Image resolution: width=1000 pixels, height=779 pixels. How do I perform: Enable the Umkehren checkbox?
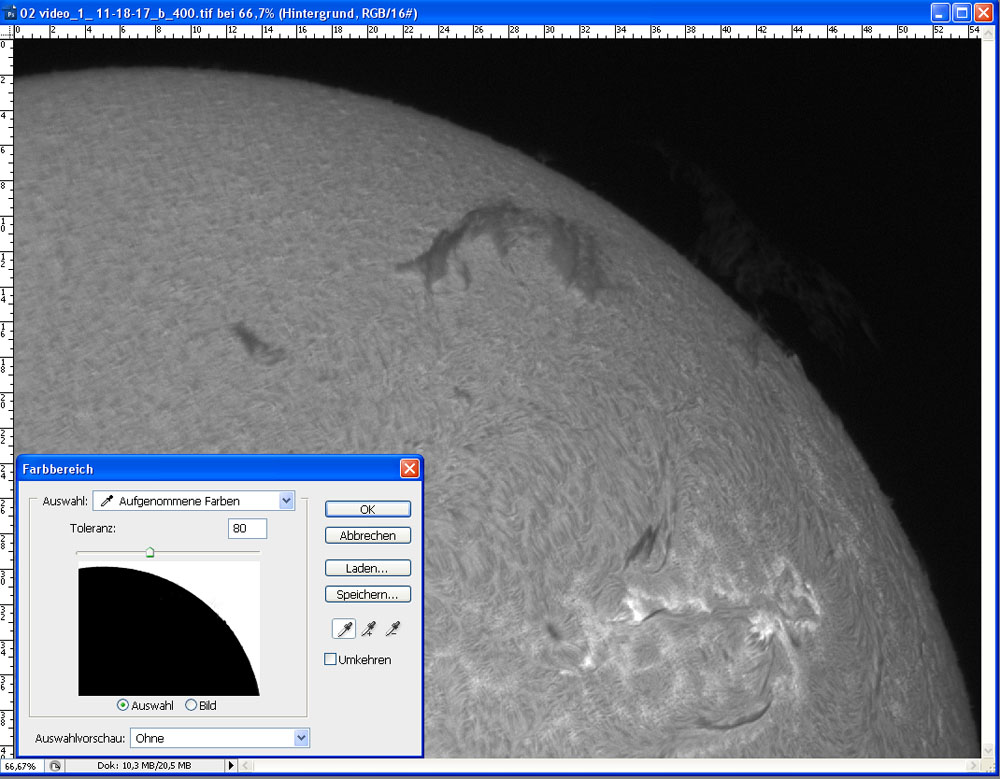point(330,659)
